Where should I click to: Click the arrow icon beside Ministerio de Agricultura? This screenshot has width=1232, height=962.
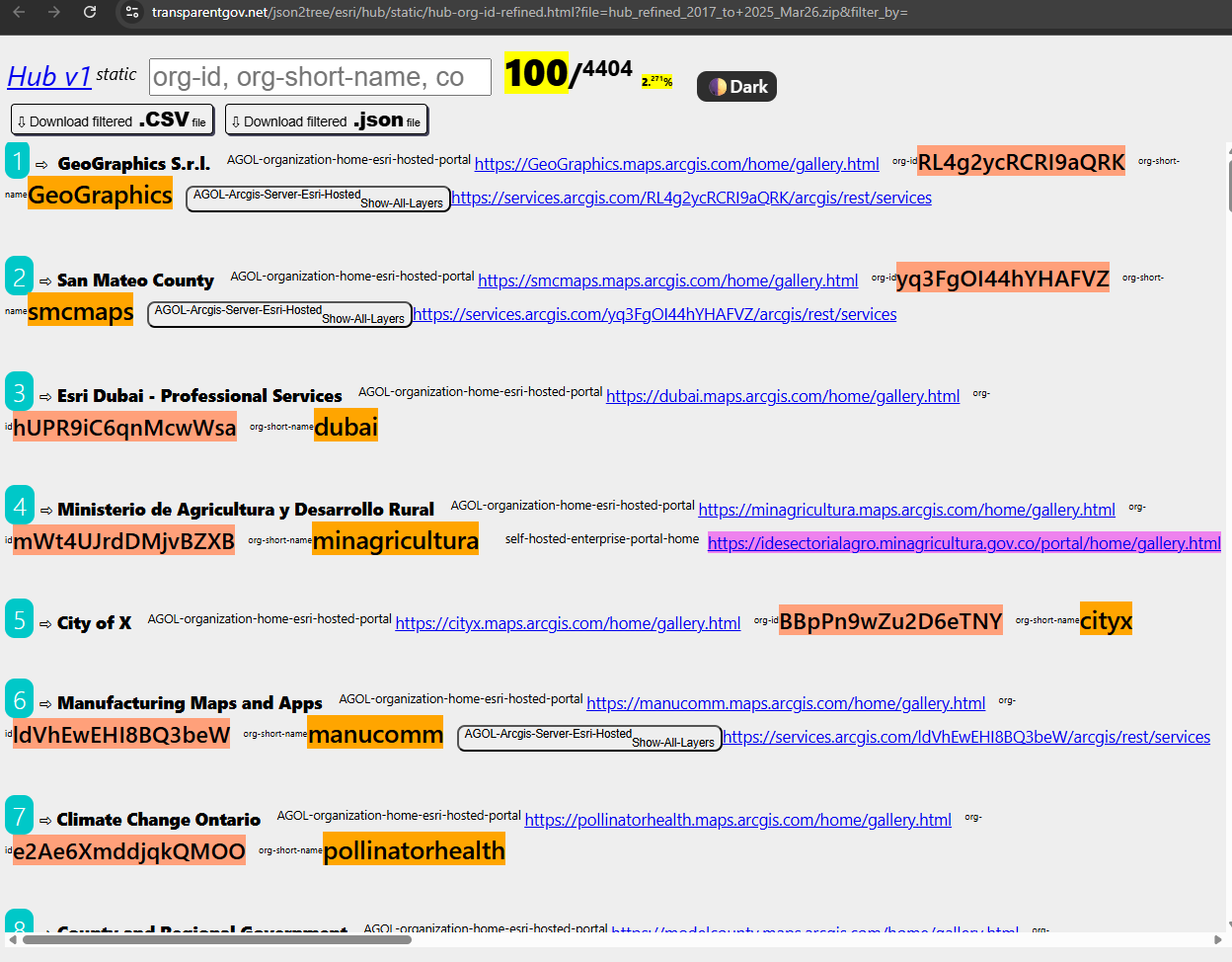[x=45, y=511]
